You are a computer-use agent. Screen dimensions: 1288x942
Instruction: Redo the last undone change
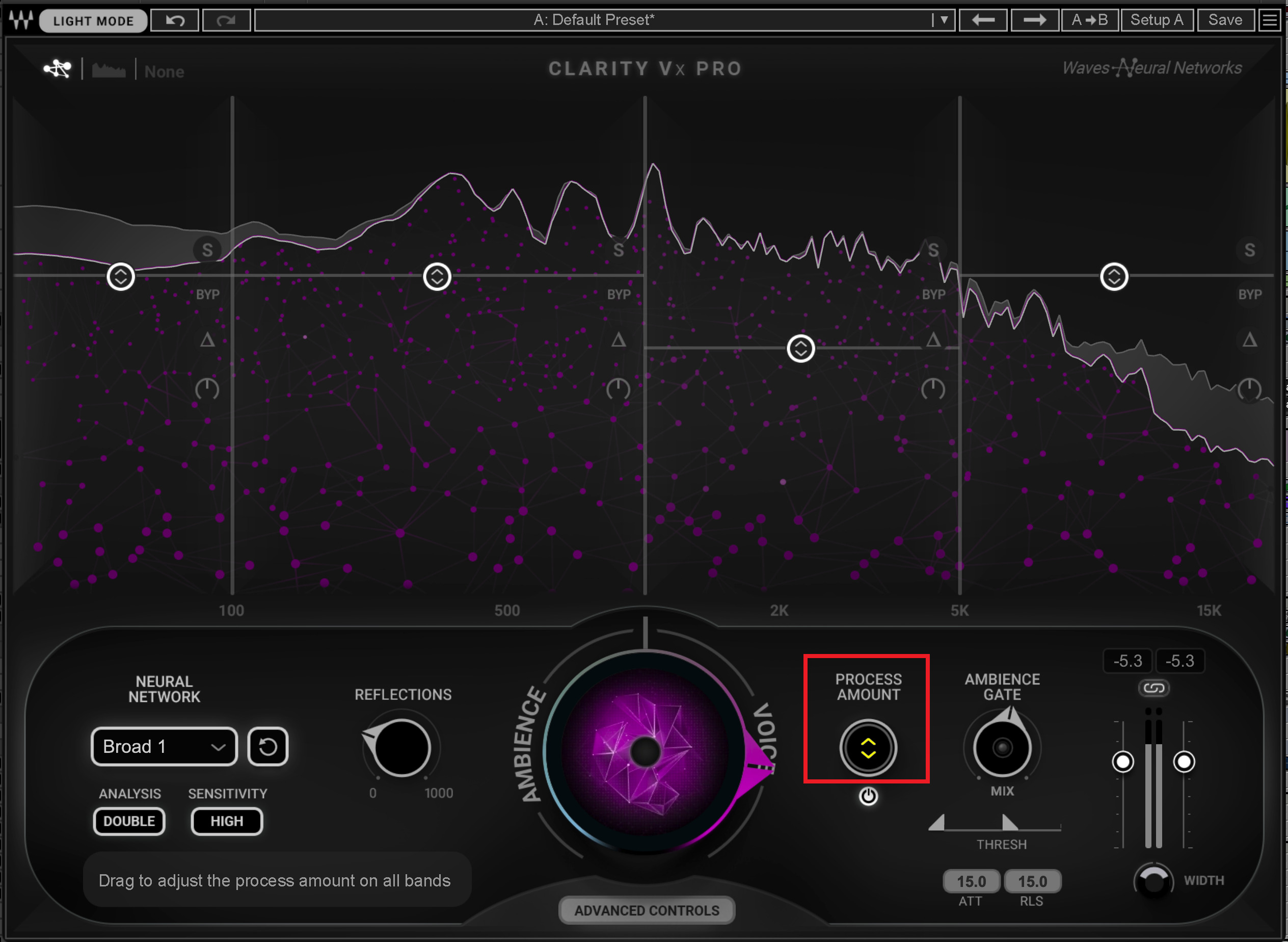click(226, 20)
